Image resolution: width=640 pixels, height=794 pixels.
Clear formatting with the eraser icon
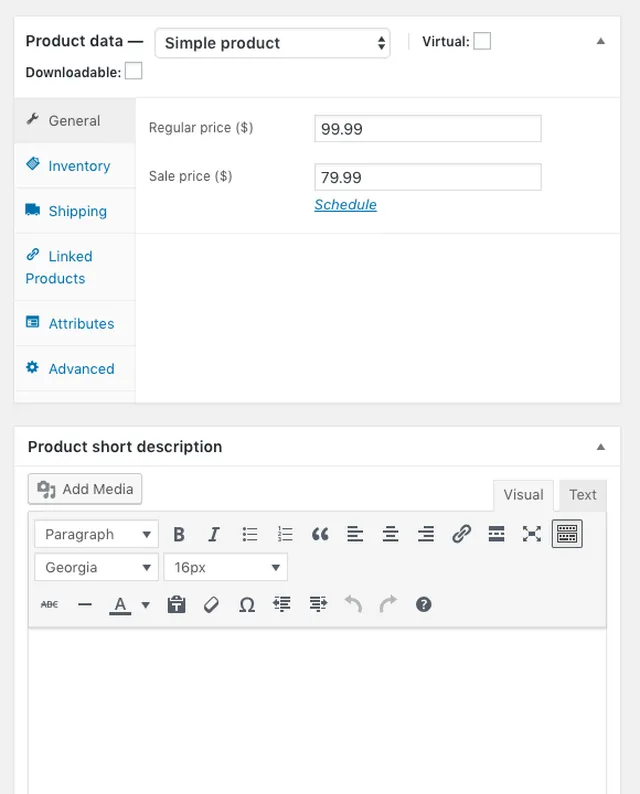[212, 604]
